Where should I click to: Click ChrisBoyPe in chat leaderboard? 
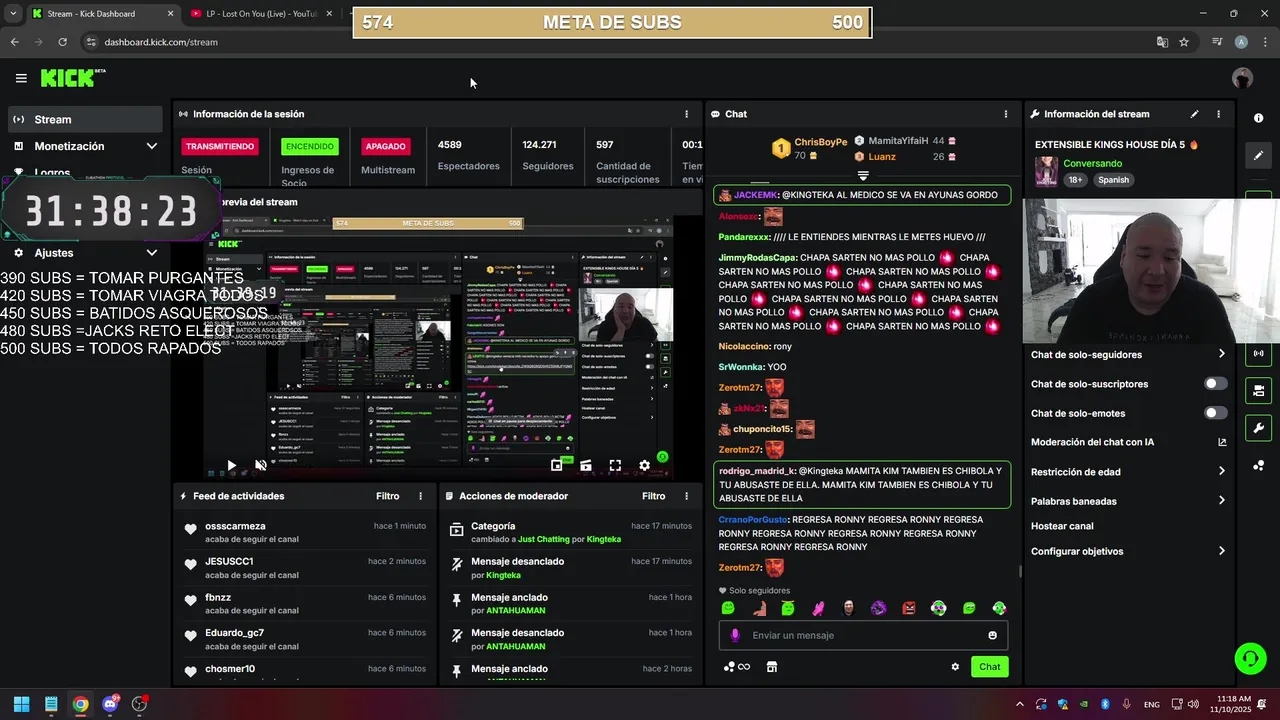pos(820,142)
